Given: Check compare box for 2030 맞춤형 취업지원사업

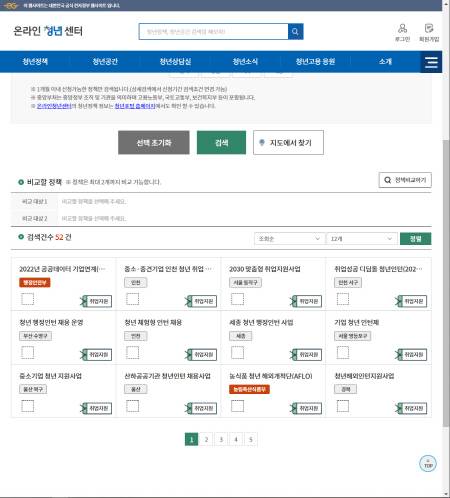Looking at the screenshot, I should click(x=237, y=299).
